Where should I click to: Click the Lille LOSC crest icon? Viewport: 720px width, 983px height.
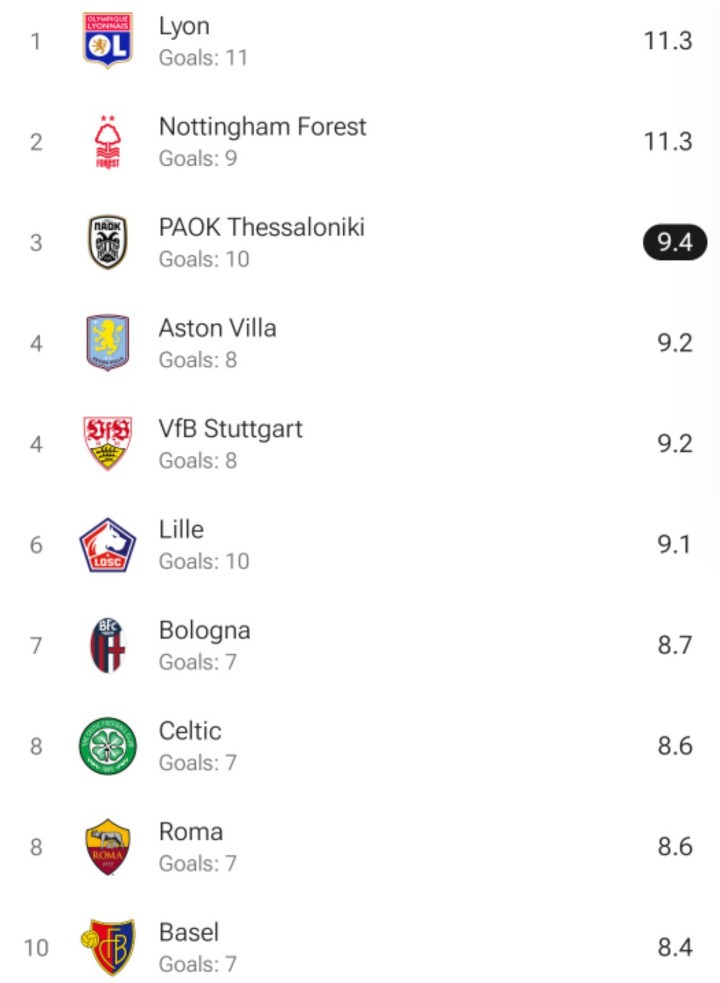107,545
